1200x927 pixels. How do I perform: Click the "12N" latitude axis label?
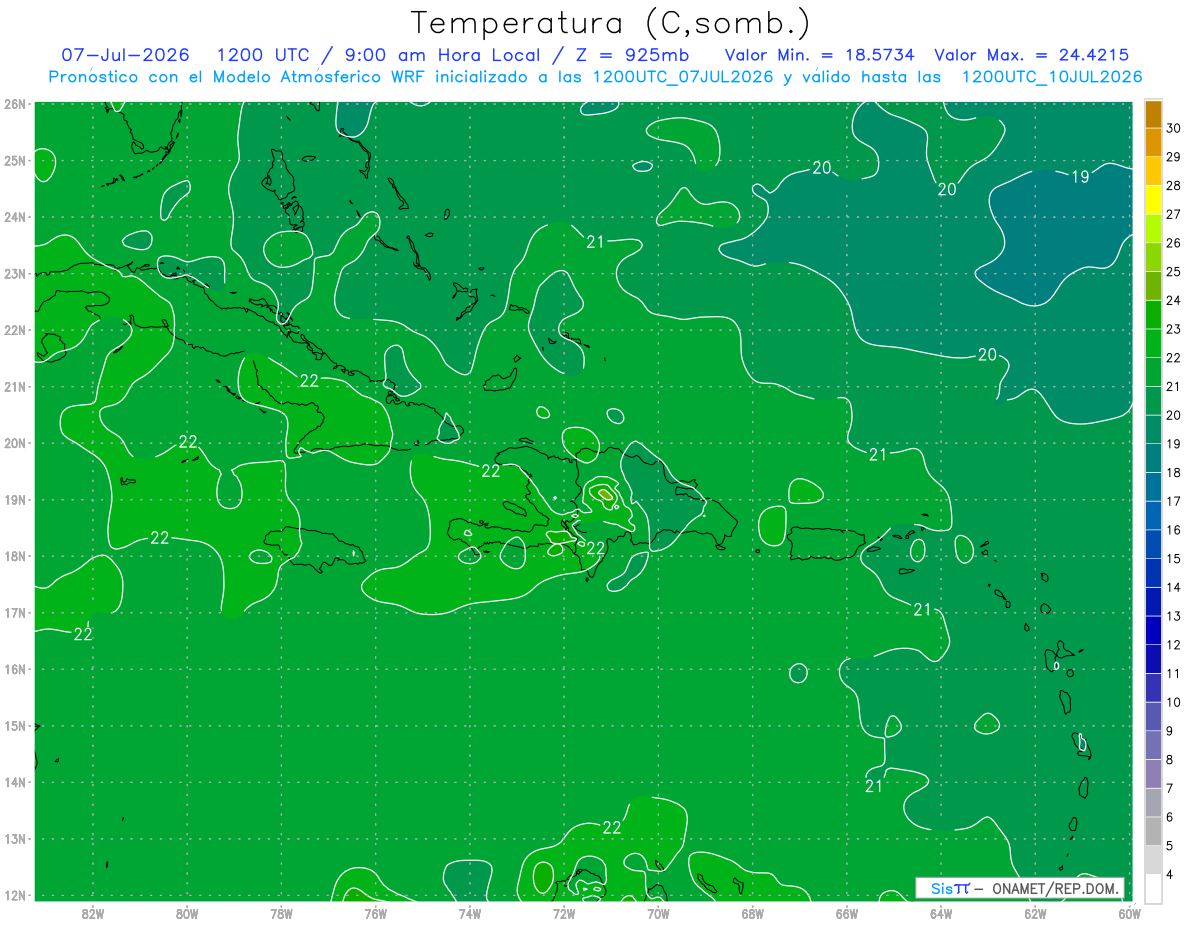(14, 895)
